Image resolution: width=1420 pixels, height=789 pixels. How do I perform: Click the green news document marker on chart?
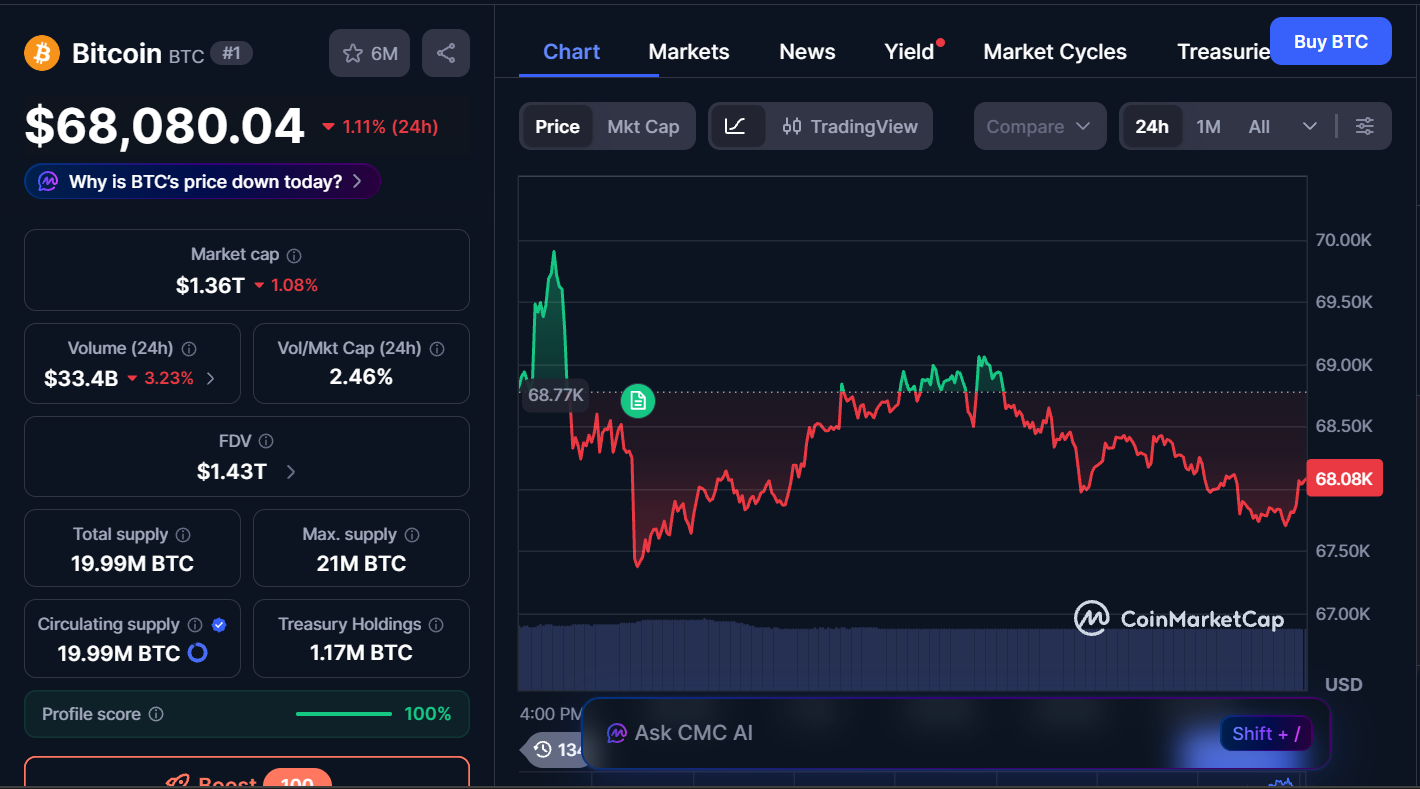[638, 401]
